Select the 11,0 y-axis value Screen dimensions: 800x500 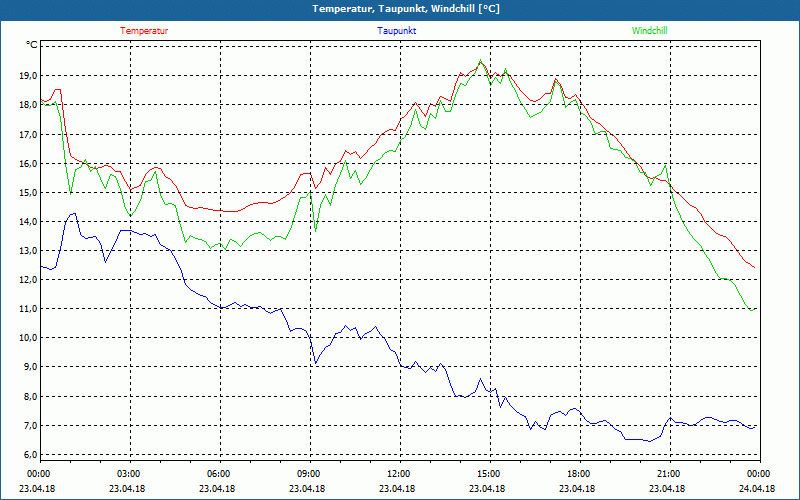[29, 309]
